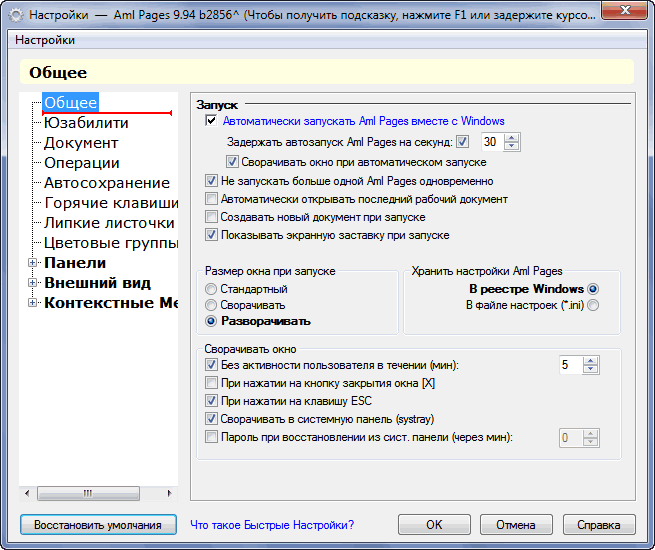The image size is (655, 550).
Task: Toggle auto-start Aml Pages with Windows
Action: click(x=211, y=121)
